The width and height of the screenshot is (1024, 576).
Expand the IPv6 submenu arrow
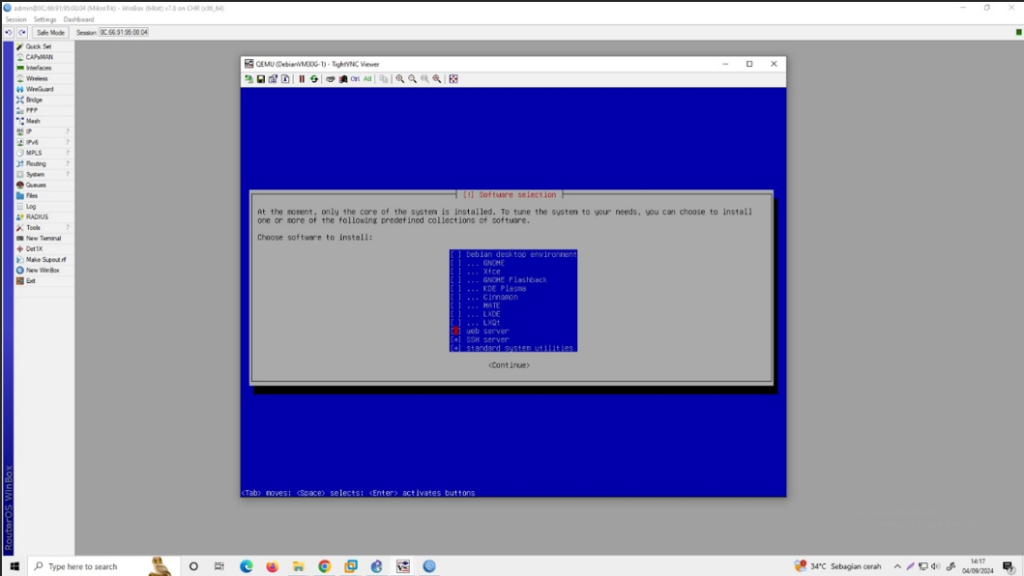pos(68,142)
